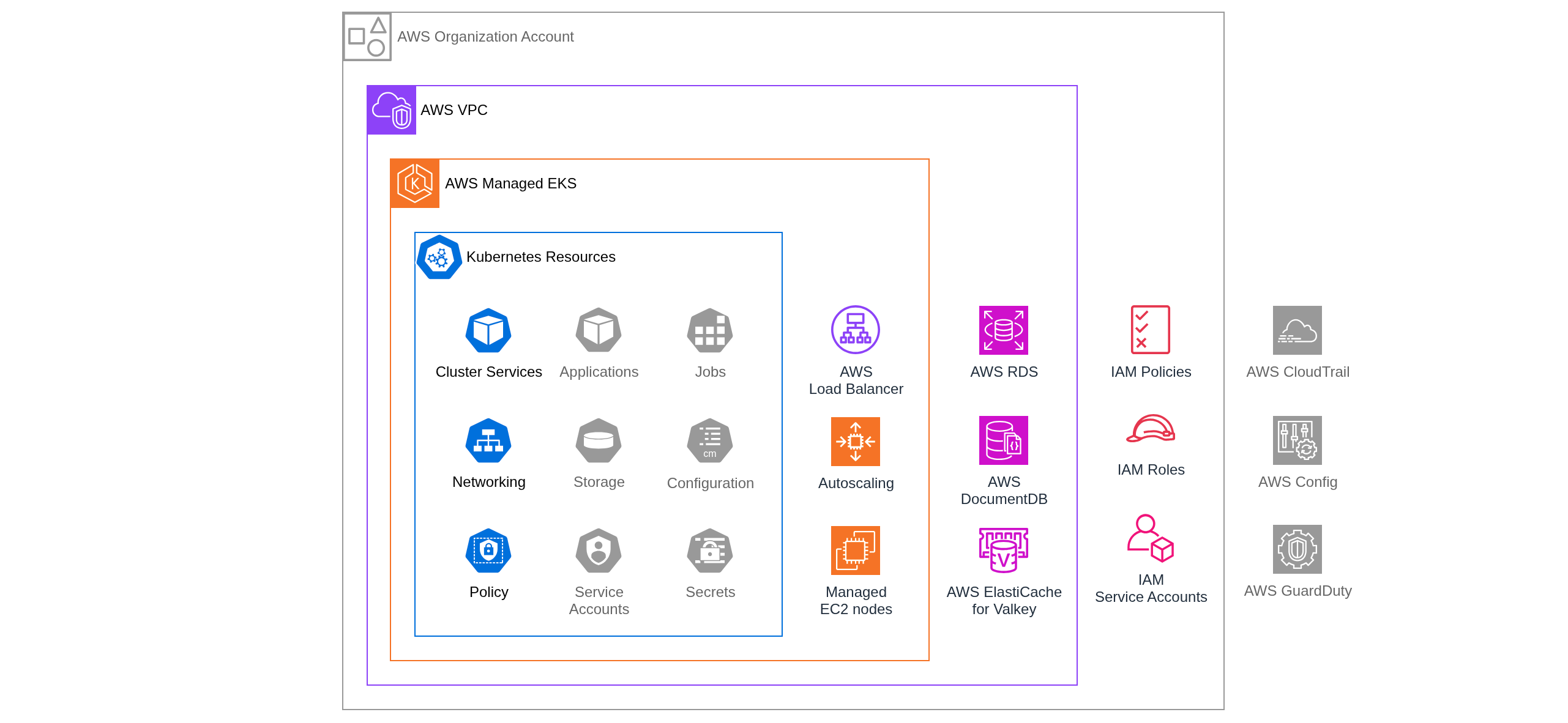Select the AWS RDS magenta icon

pos(1004,330)
